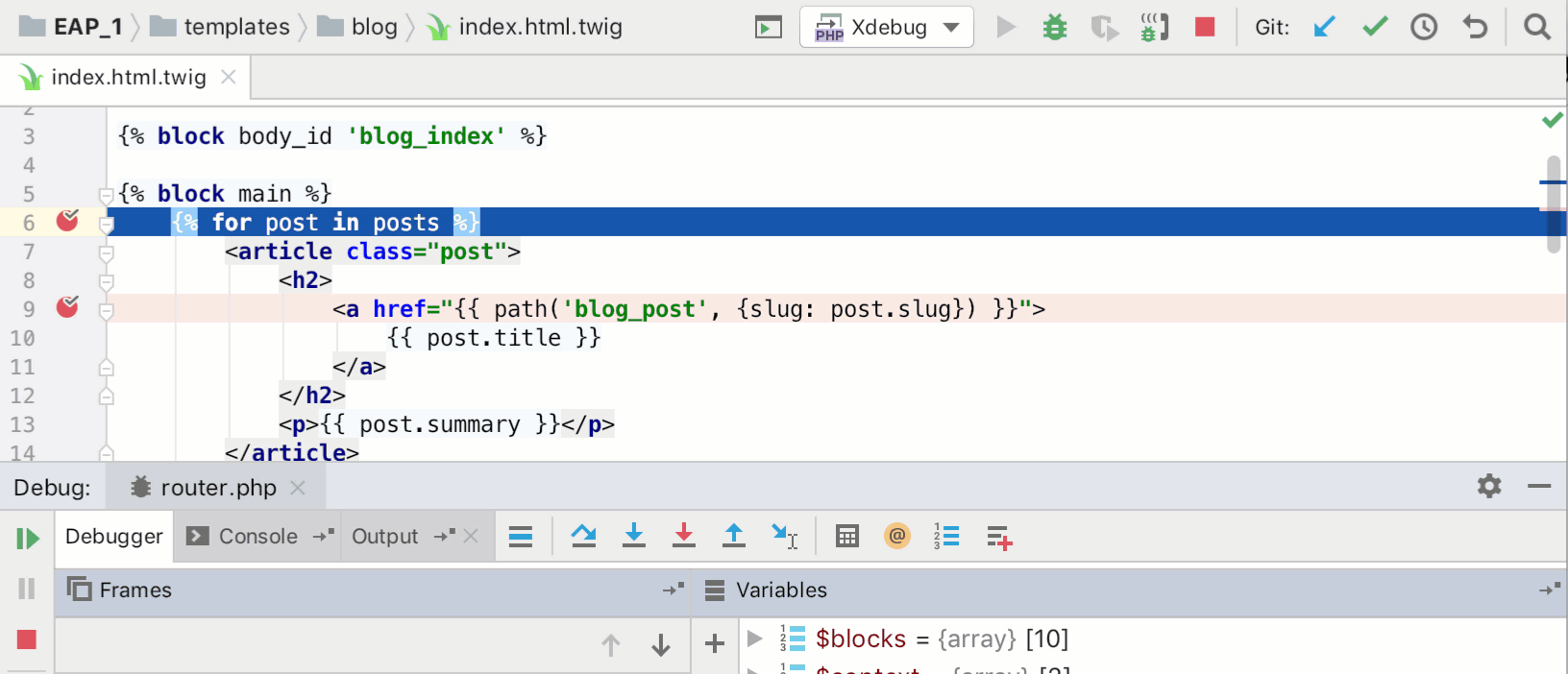Click the href path code on line 9

[689, 309]
